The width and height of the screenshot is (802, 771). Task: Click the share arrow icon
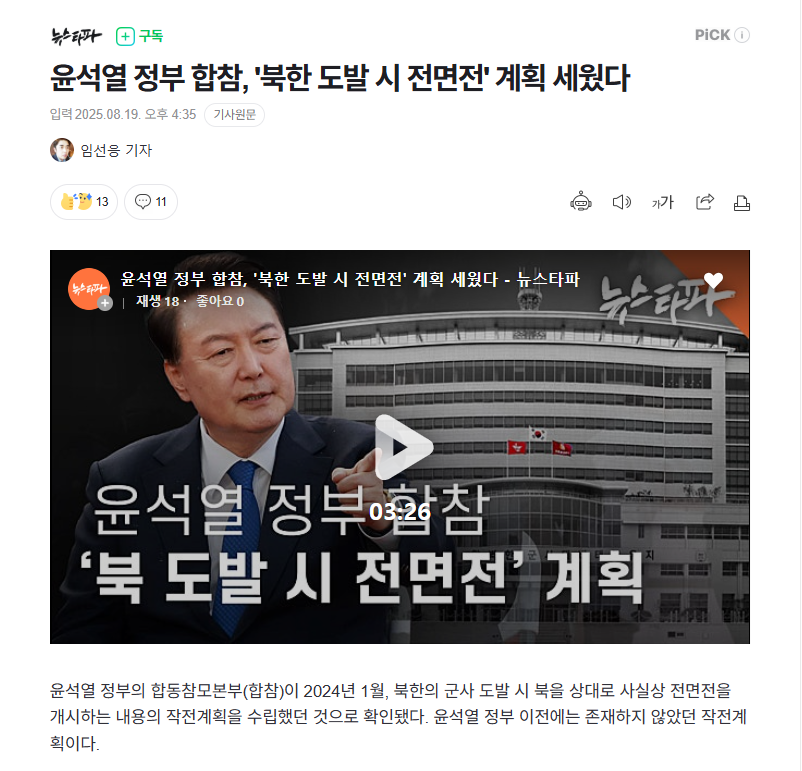(x=705, y=202)
